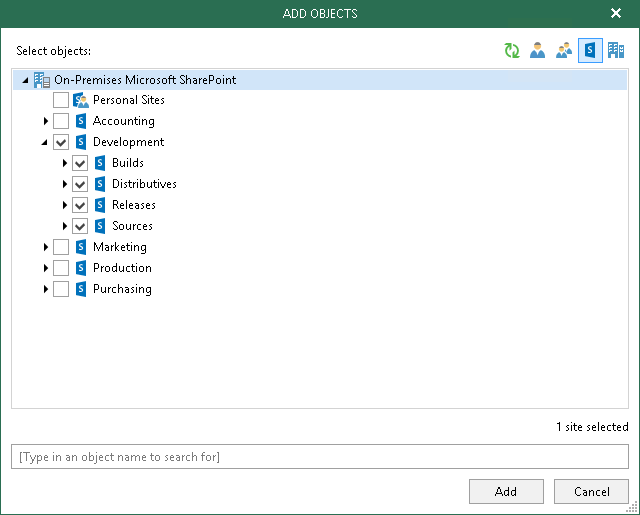Select the Distributives tree item
640x515 pixels.
(x=144, y=184)
